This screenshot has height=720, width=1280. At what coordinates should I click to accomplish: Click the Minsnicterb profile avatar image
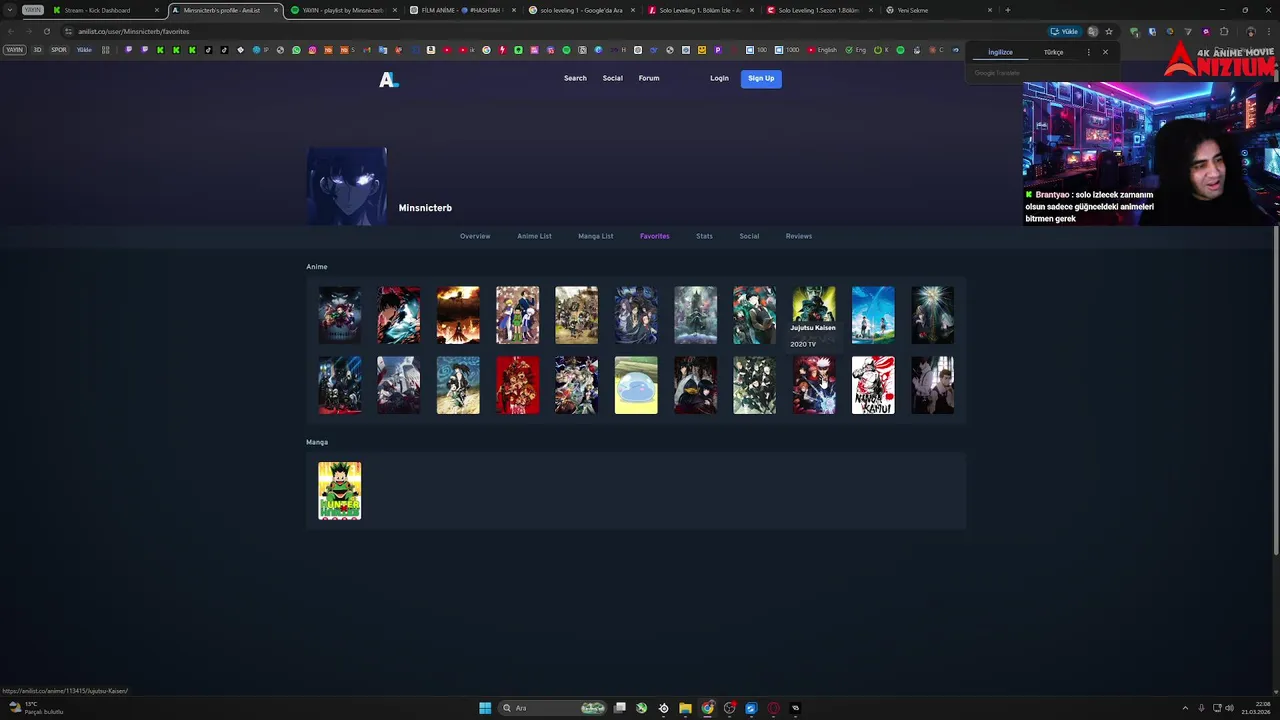click(x=347, y=186)
